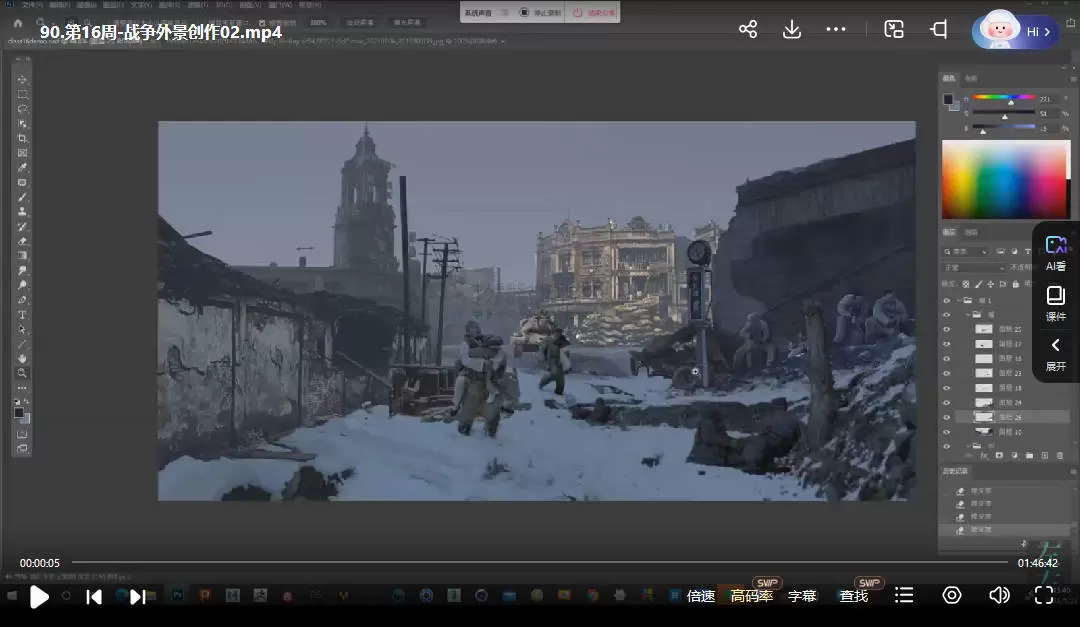Open the playlist list icon
1080x627 pixels.
tap(904, 595)
